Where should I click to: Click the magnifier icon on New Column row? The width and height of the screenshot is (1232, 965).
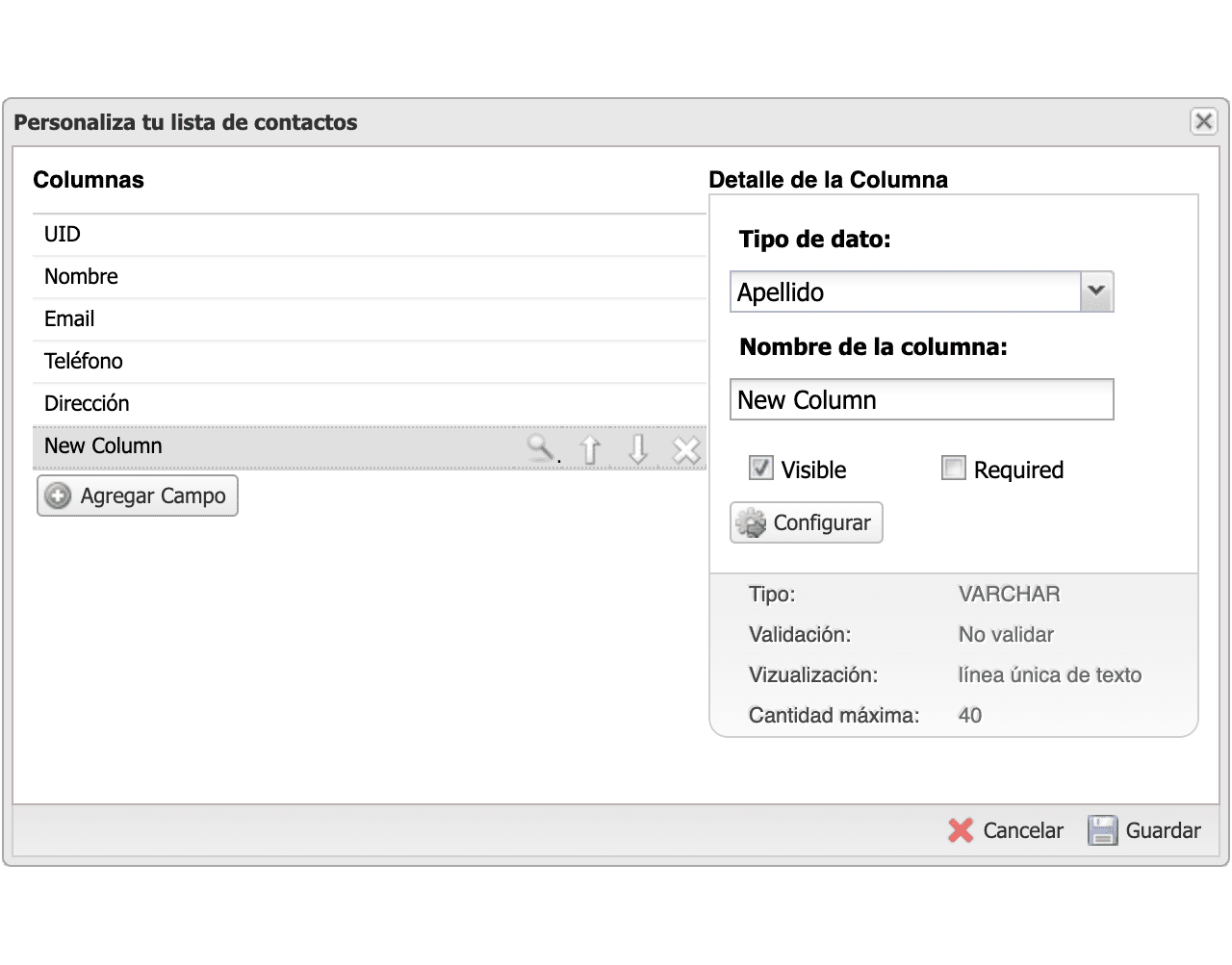pos(542,448)
